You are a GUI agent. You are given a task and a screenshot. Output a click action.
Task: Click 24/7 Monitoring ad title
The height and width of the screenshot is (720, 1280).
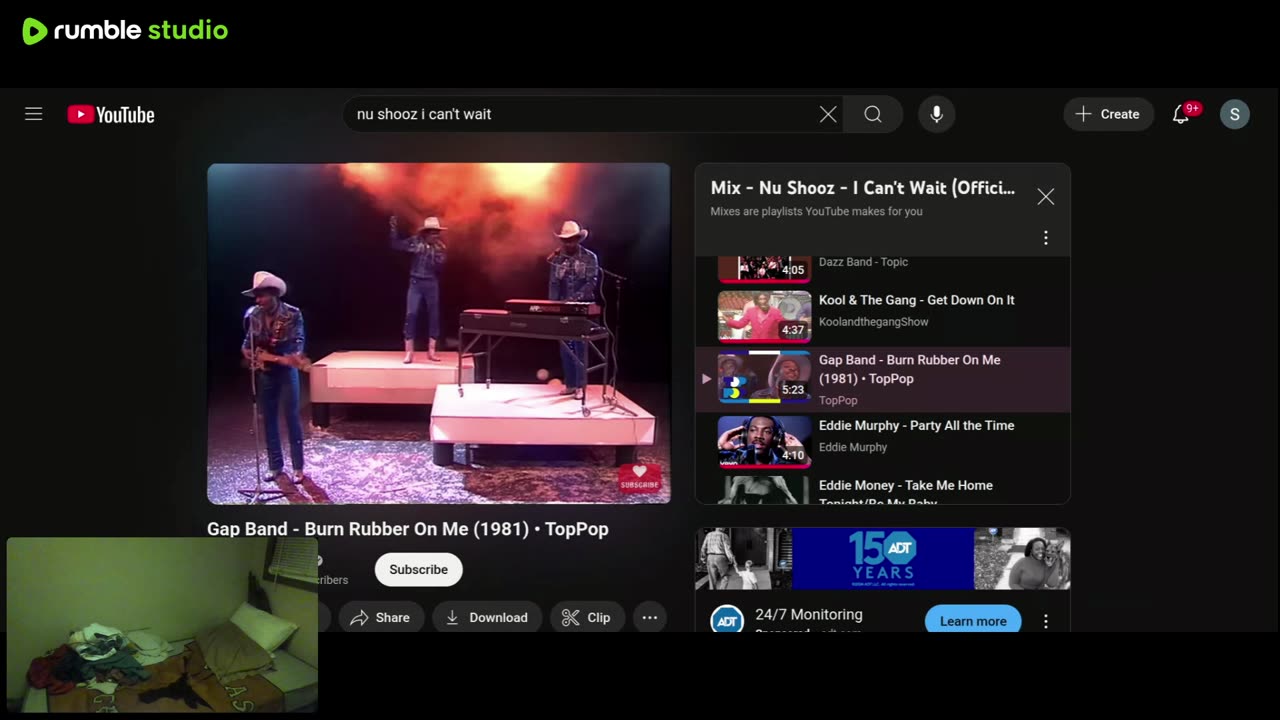pyautogui.click(x=808, y=615)
